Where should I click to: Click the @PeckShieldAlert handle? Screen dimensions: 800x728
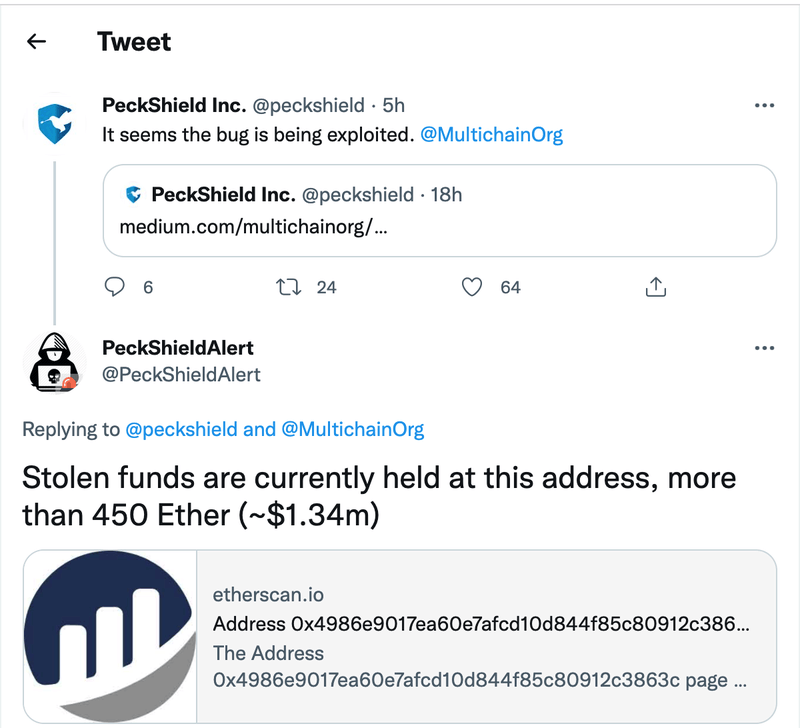tap(181, 374)
